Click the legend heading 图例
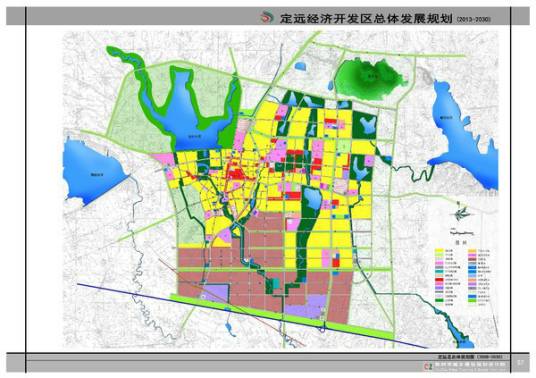The height and width of the screenshot is (378, 536). point(460,243)
